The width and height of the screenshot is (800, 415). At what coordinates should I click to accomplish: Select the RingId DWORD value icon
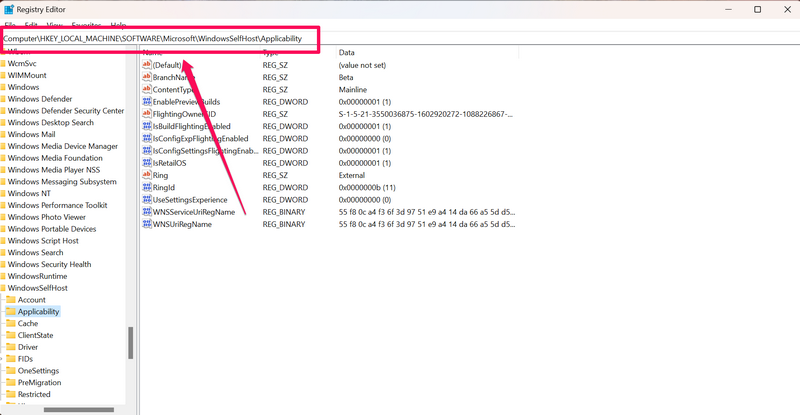pos(147,187)
